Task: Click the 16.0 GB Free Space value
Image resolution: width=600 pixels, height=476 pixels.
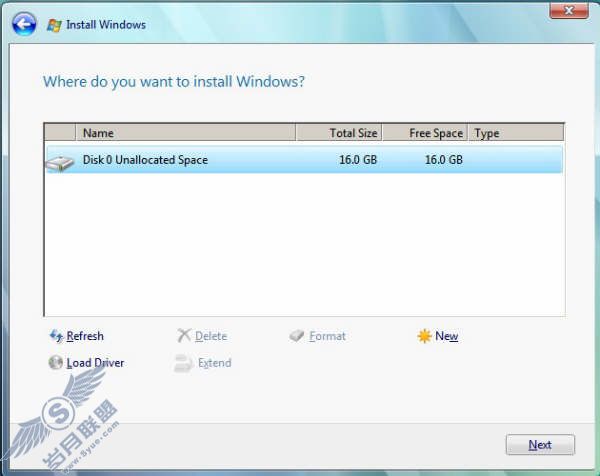Action: coord(444,160)
